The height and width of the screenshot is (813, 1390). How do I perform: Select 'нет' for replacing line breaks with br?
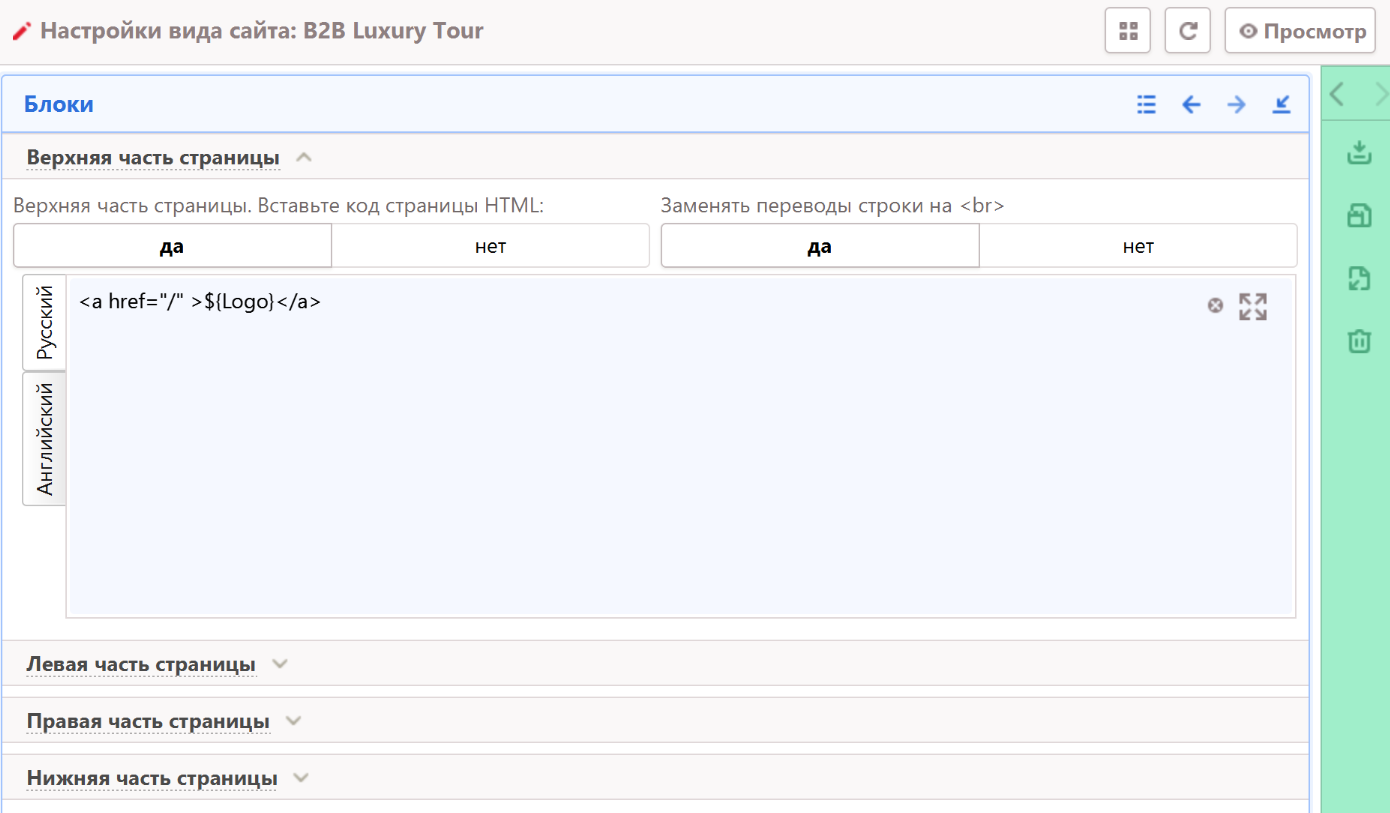click(1138, 246)
